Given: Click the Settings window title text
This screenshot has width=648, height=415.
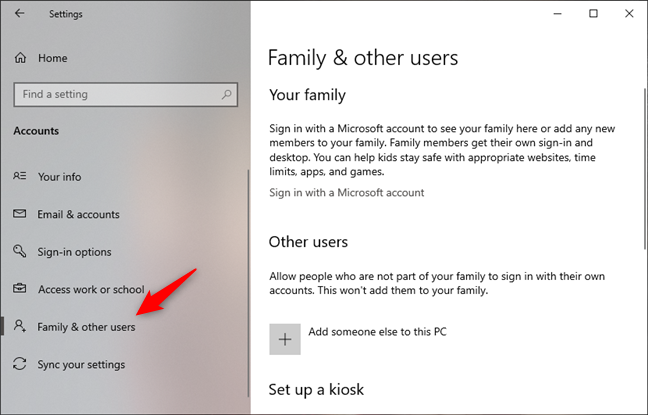Looking at the screenshot, I should coord(66,14).
